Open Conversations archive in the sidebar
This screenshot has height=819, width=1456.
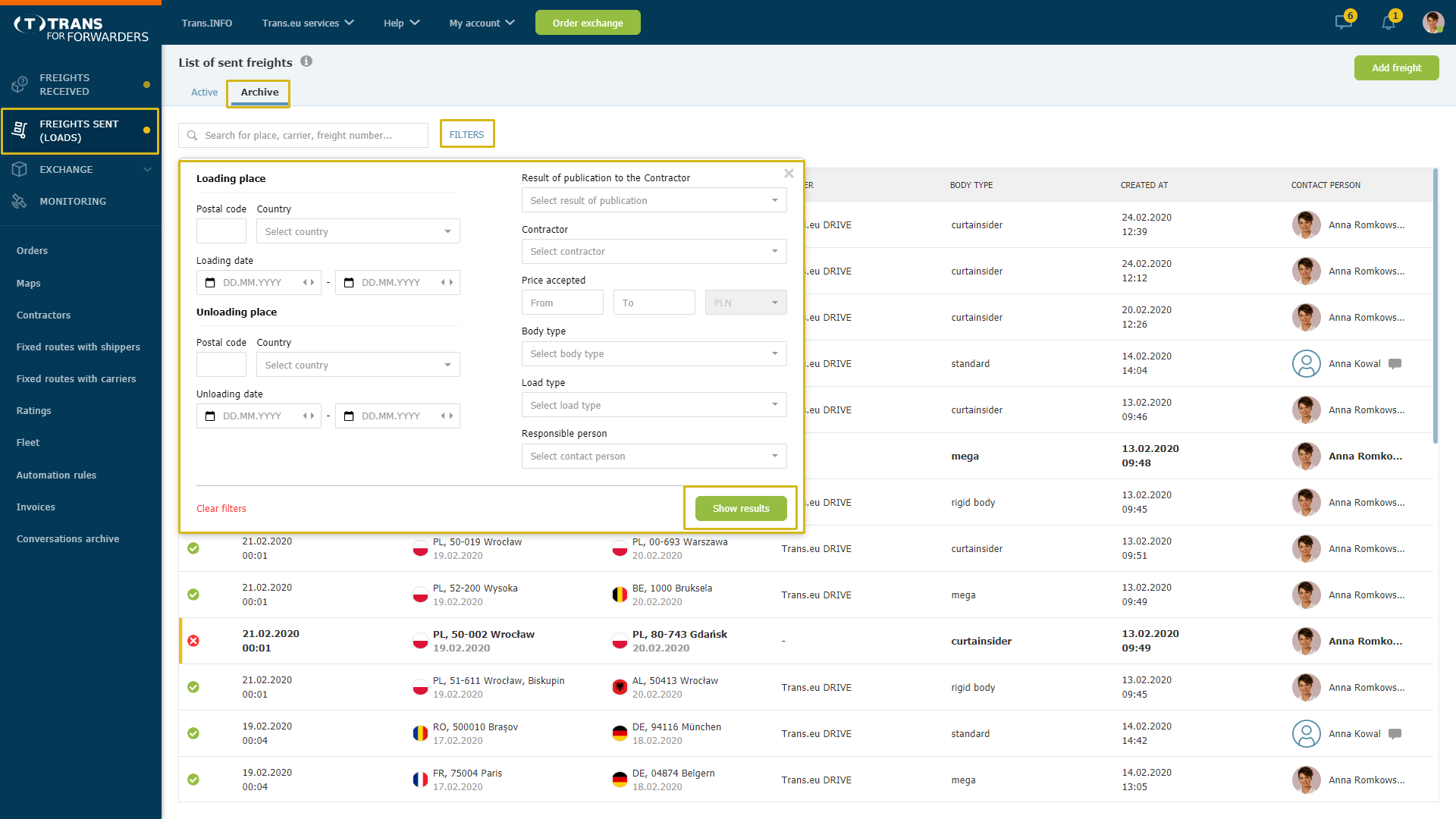67,538
